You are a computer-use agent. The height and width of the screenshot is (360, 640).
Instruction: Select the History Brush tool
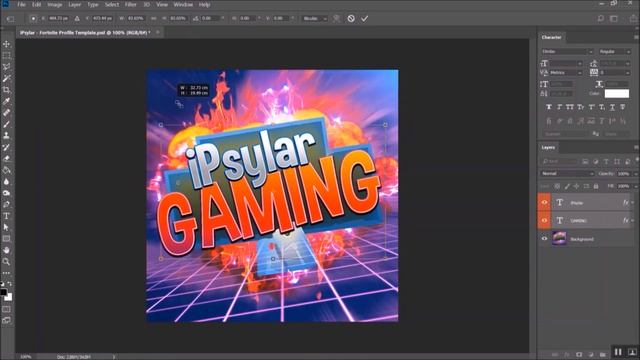(6, 147)
